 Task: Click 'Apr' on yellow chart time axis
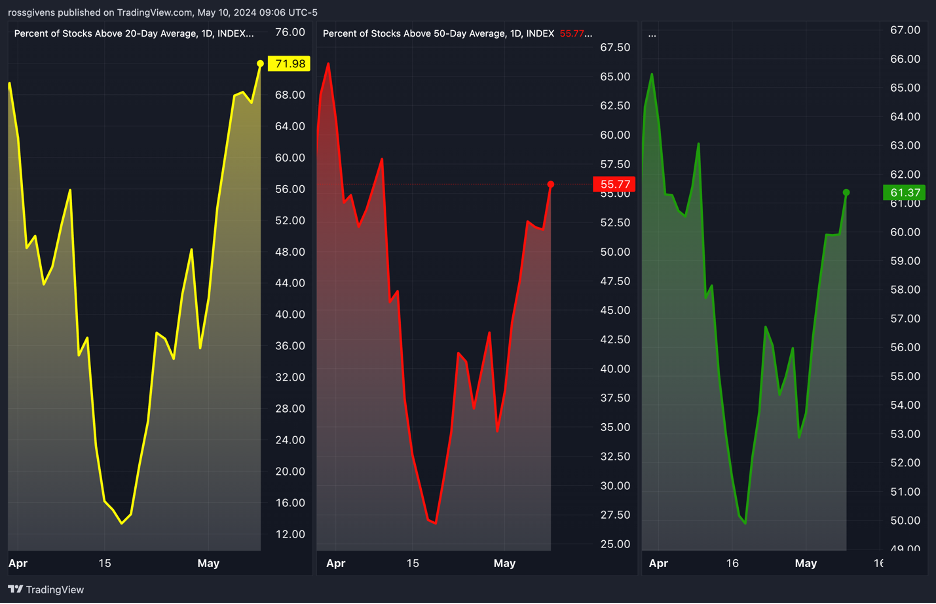[x=18, y=563]
